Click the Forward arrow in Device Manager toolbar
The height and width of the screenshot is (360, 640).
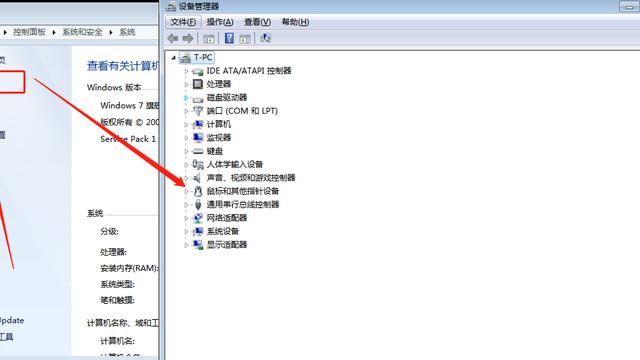188,38
